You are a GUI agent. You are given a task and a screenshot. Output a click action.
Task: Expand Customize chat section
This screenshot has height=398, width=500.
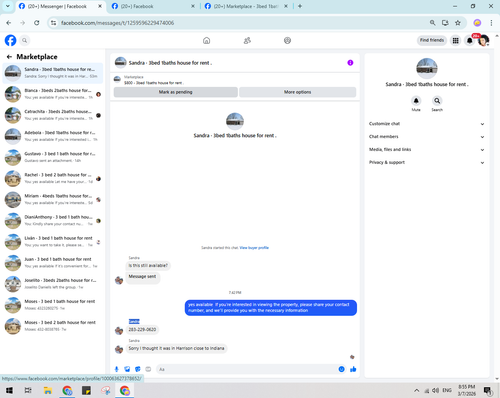[x=426, y=124]
